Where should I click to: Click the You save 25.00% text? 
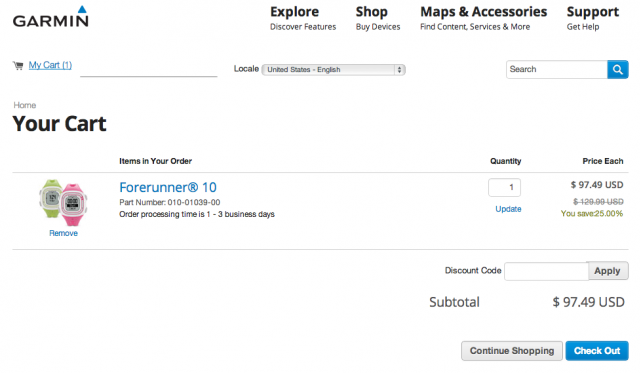pos(592,213)
